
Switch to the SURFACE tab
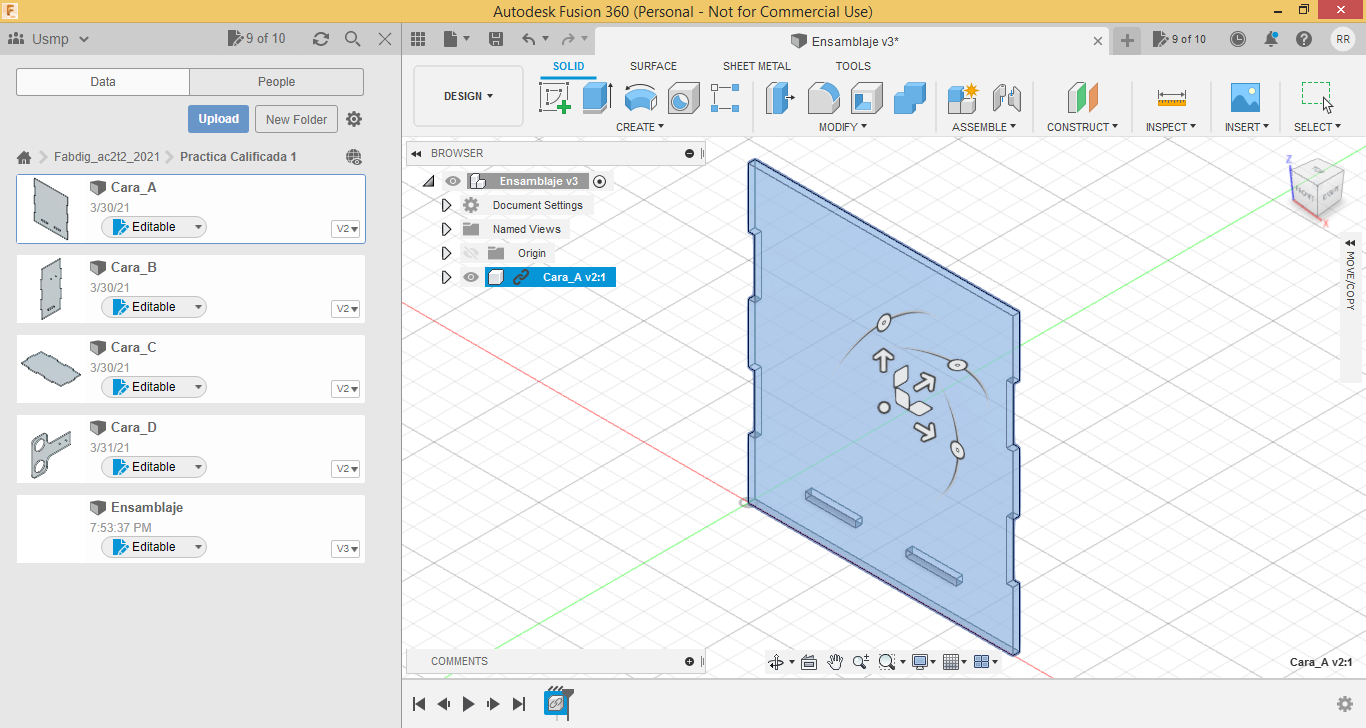point(653,66)
